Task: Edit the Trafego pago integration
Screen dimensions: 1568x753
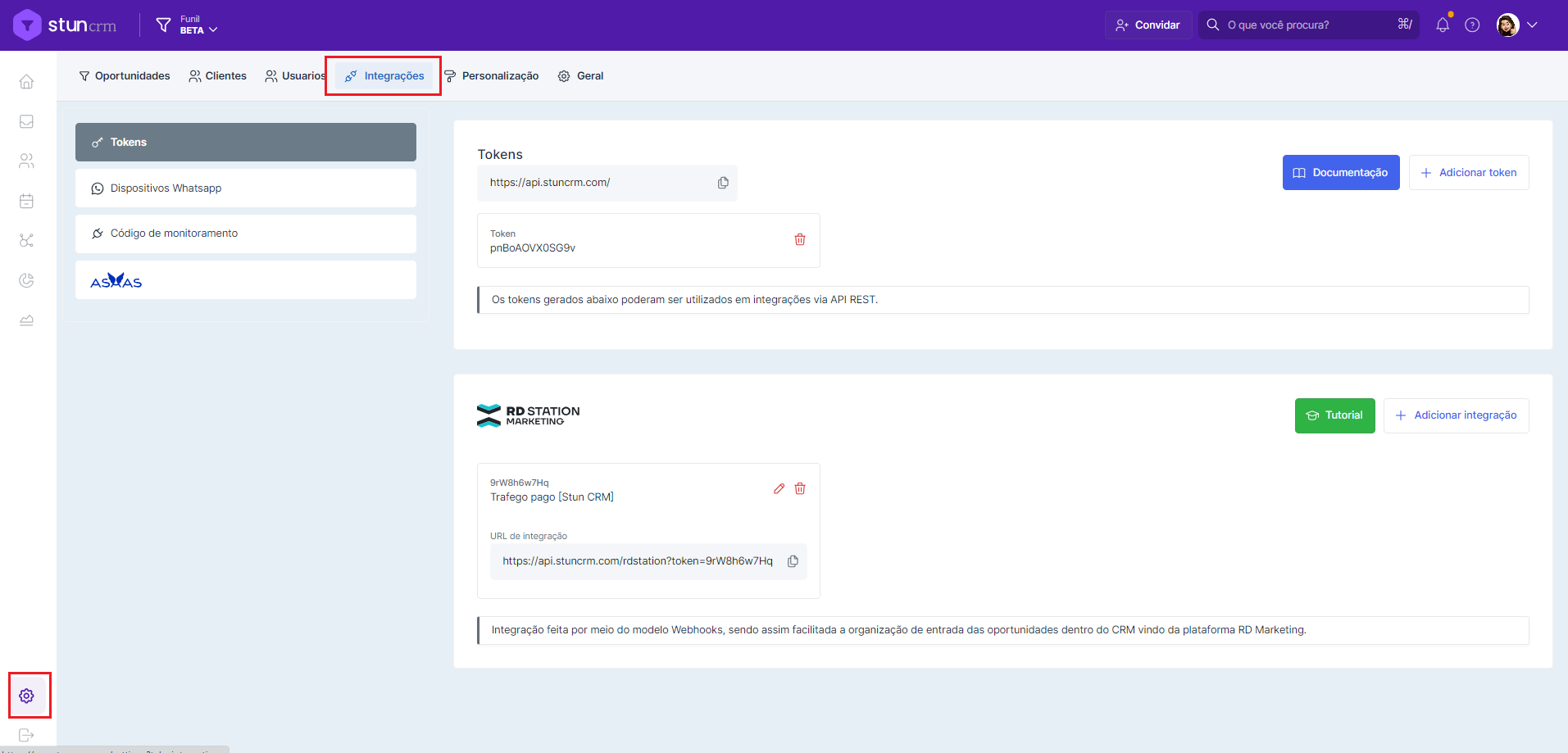Action: click(x=779, y=488)
